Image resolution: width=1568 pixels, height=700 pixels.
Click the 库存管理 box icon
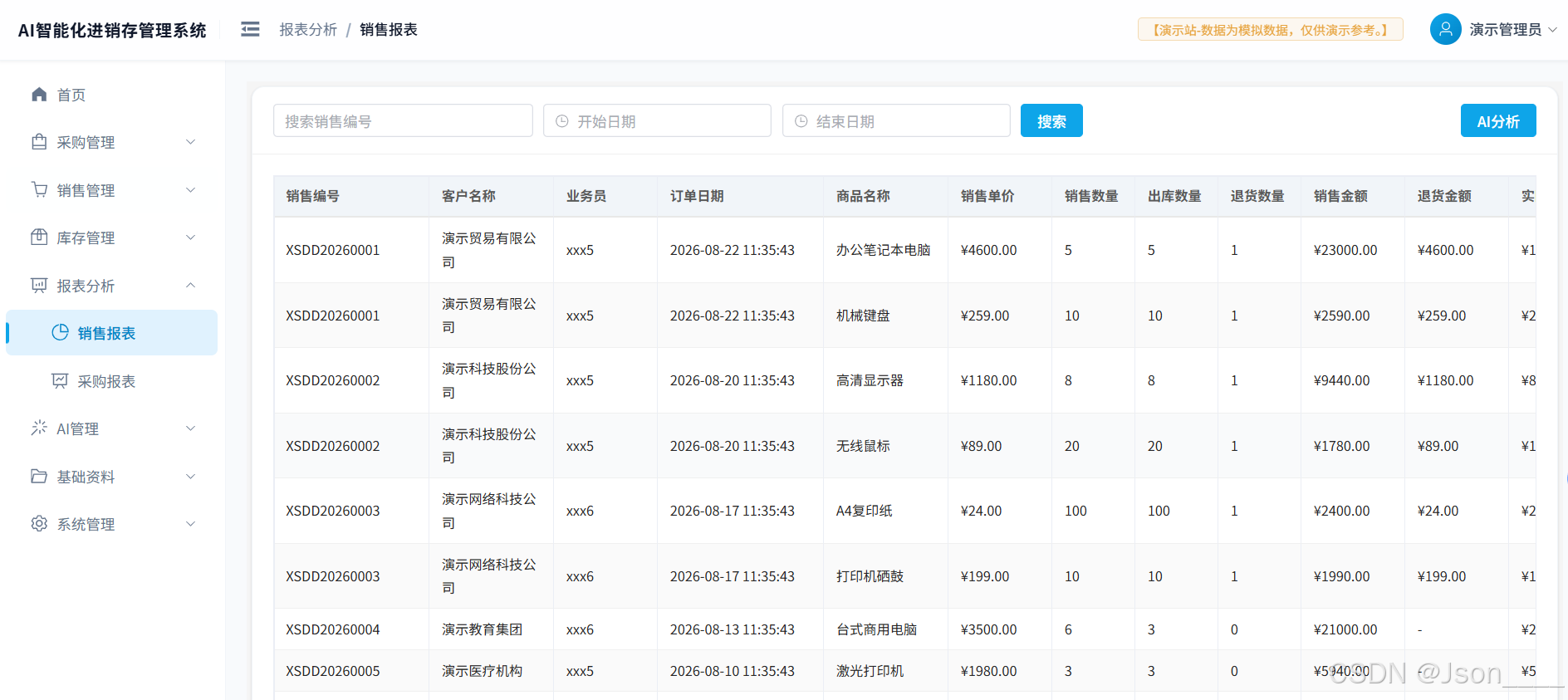39,237
